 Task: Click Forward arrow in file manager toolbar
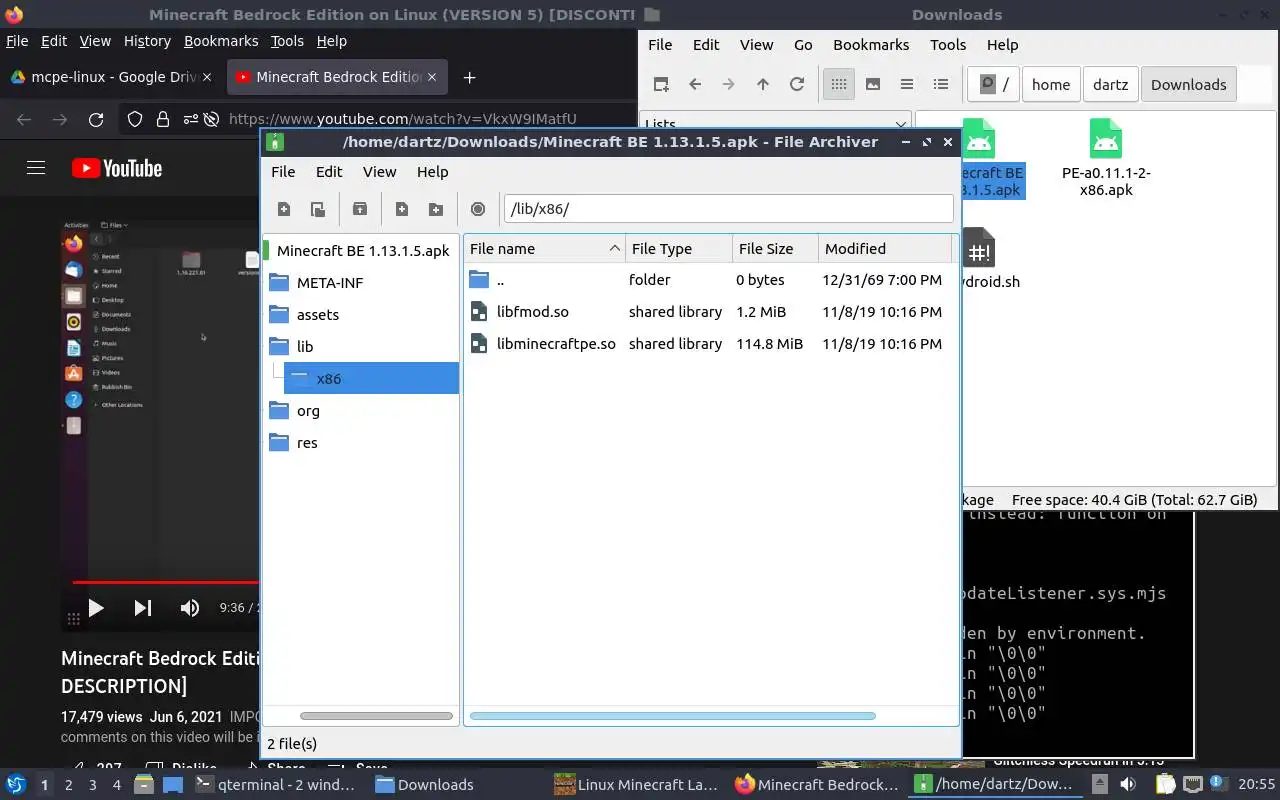click(x=729, y=85)
